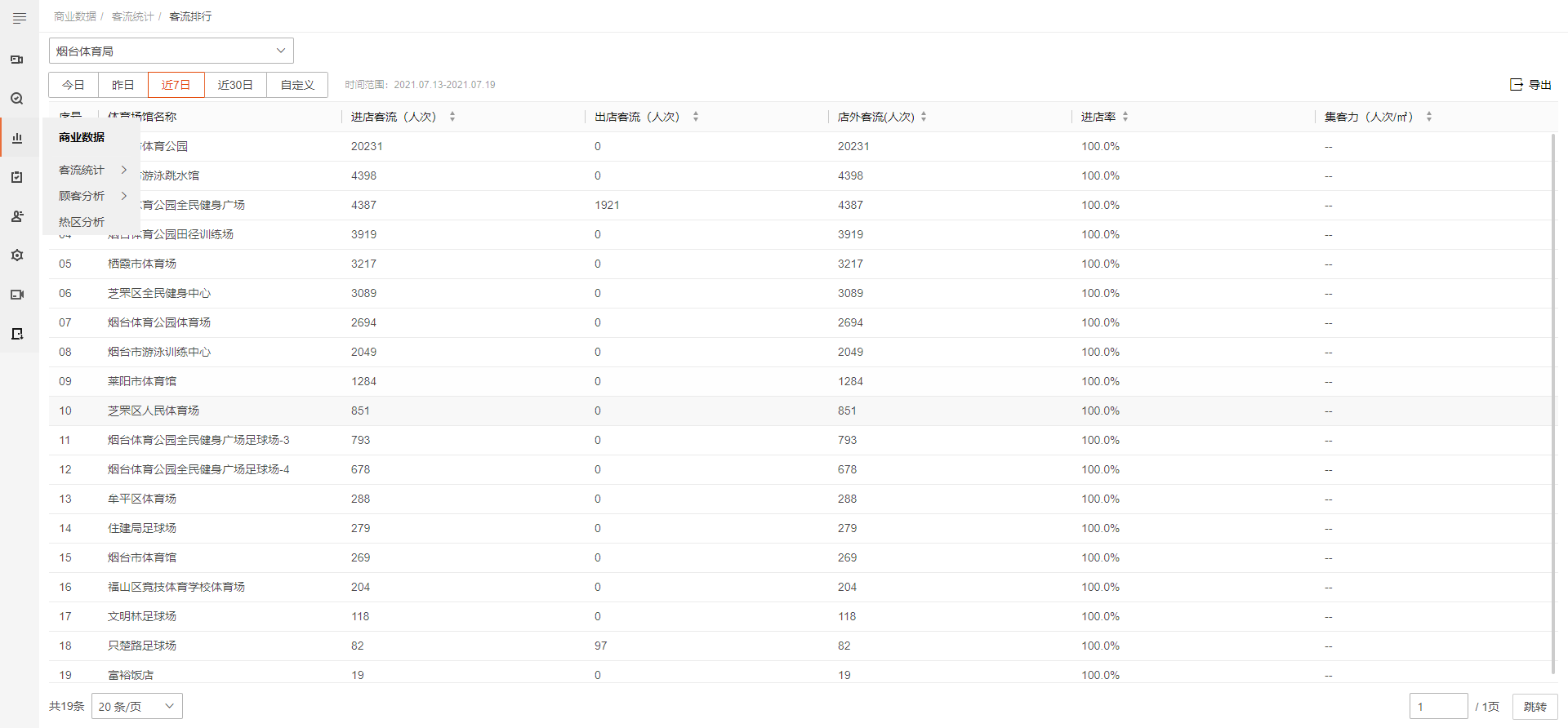Open the camera monitoring sidebar icon
Viewport: 1568px width, 728px height.
[x=17, y=60]
